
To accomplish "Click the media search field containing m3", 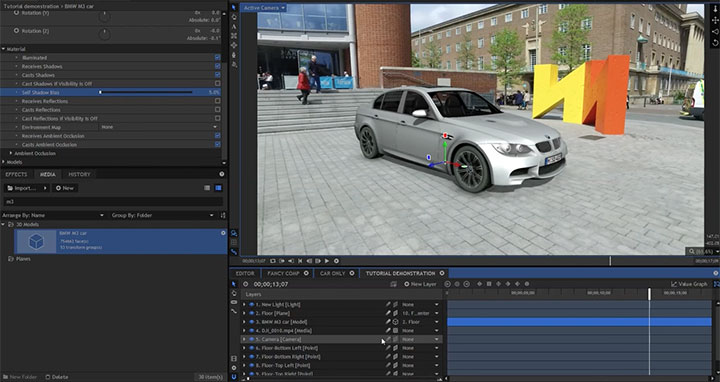I will tap(113, 202).
